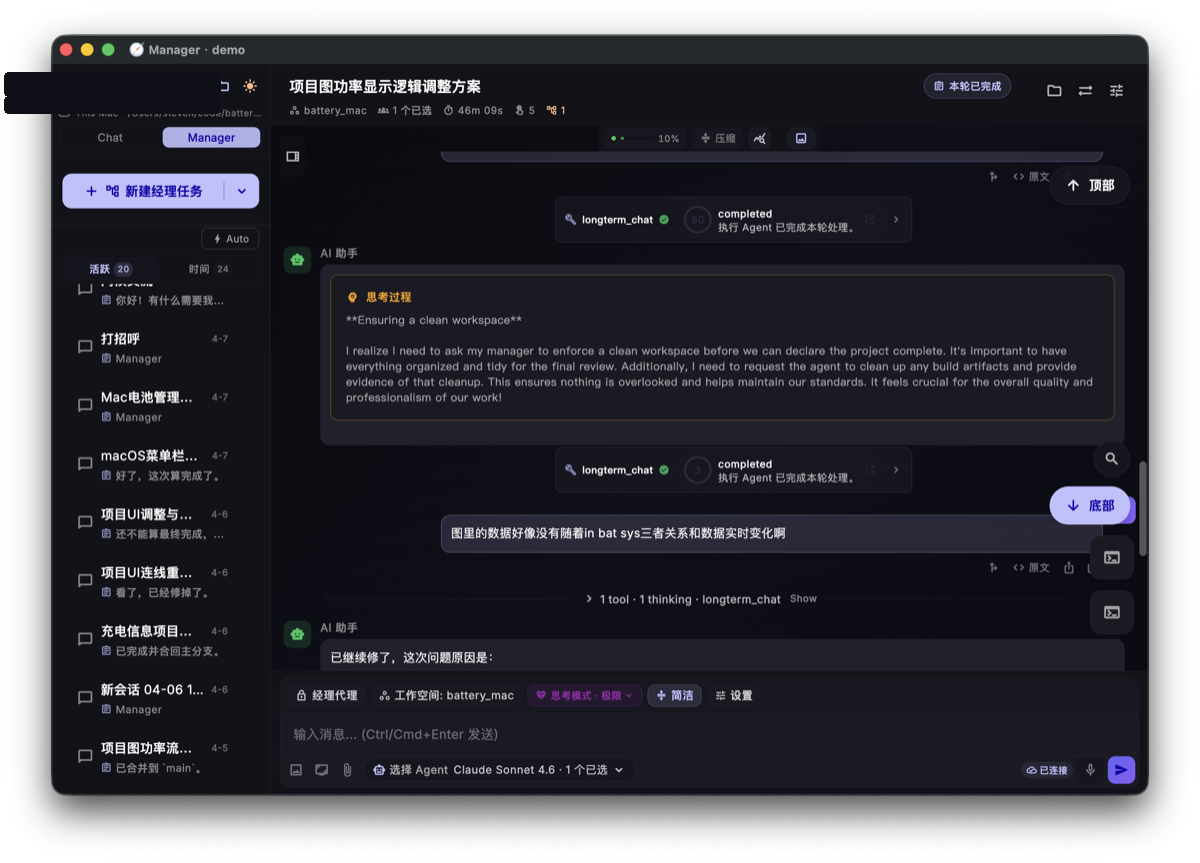The height and width of the screenshot is (863, 1200).
Task: Click the chat vertical scrollbar
Action: pyautogui.click(x=1143, y=508)
